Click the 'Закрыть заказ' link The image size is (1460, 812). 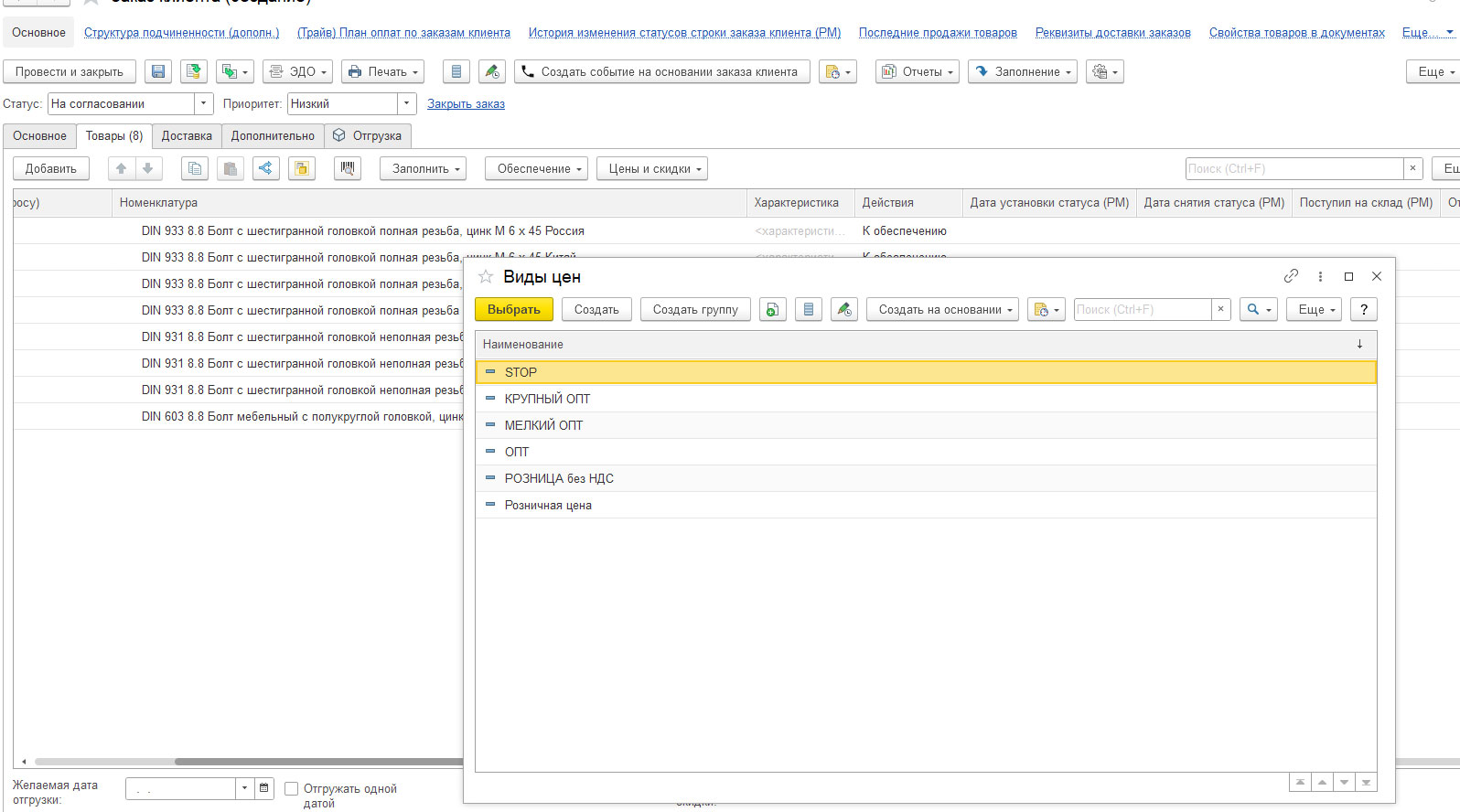coord(466,104)
